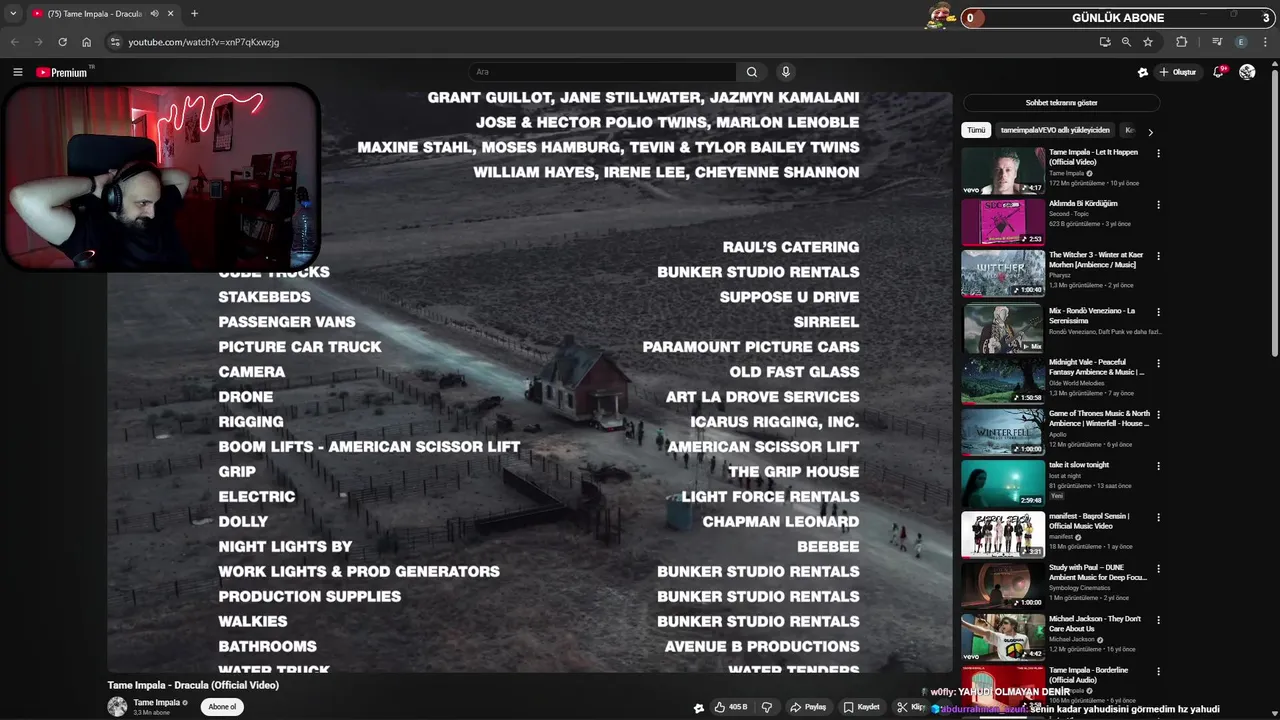The width and height of the screenshot is (1280, 720).
Task: Open the YouTube hamburger guide menu
Action: [x=17, y=72]
